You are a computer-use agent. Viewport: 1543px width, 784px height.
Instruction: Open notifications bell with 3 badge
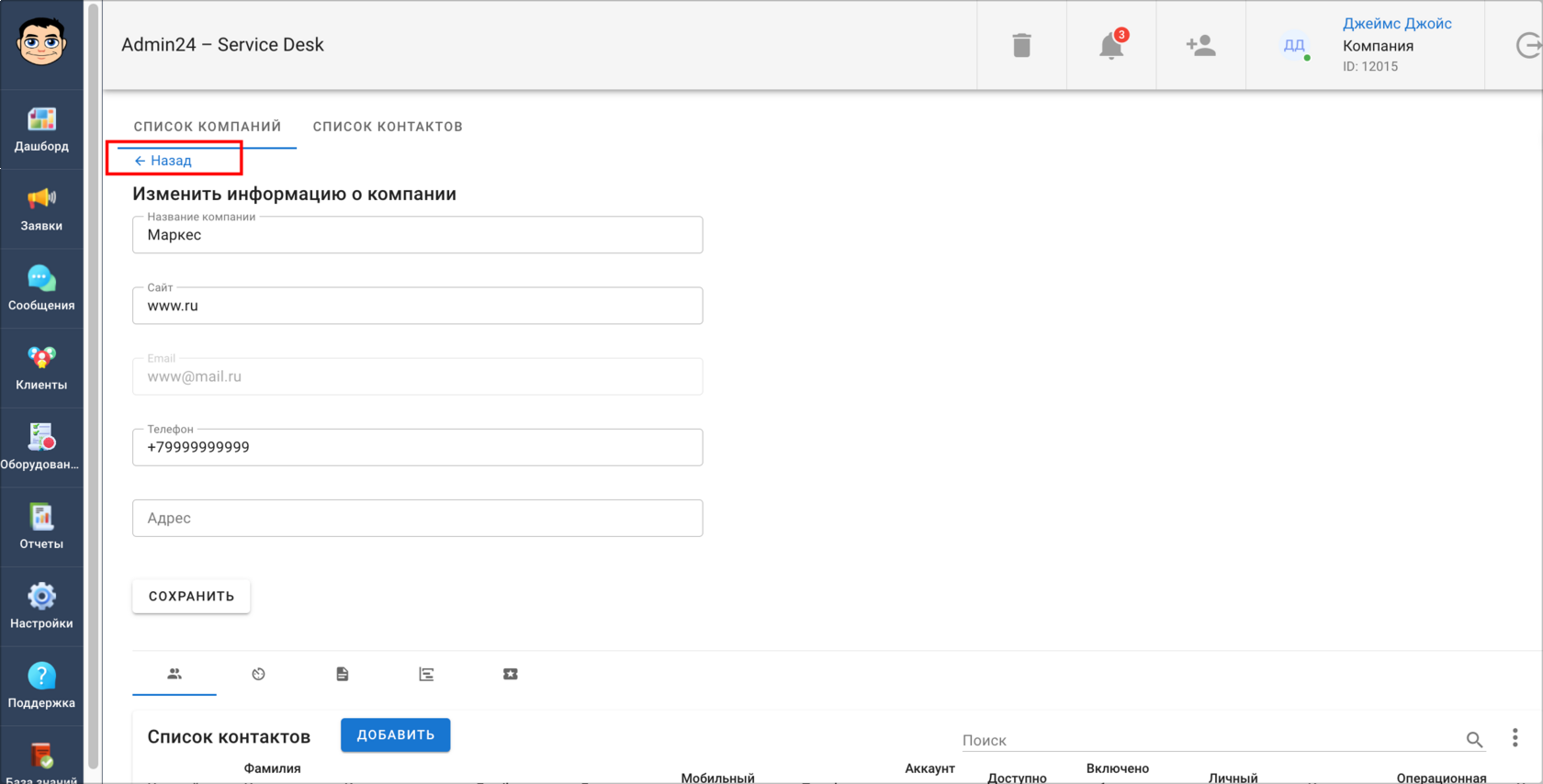[x=1111, y=45]
